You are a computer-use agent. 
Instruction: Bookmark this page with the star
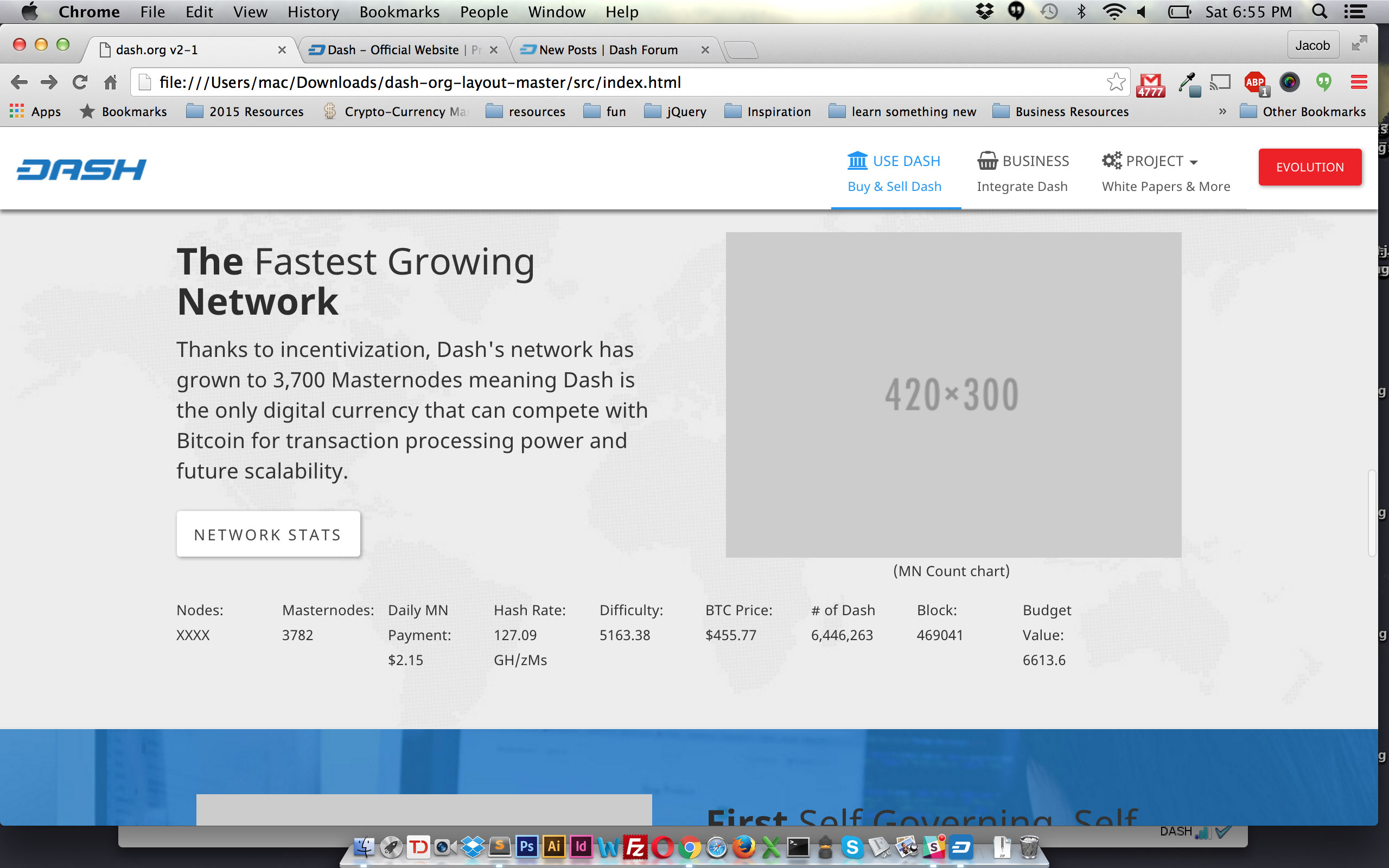pos(1116,82)
